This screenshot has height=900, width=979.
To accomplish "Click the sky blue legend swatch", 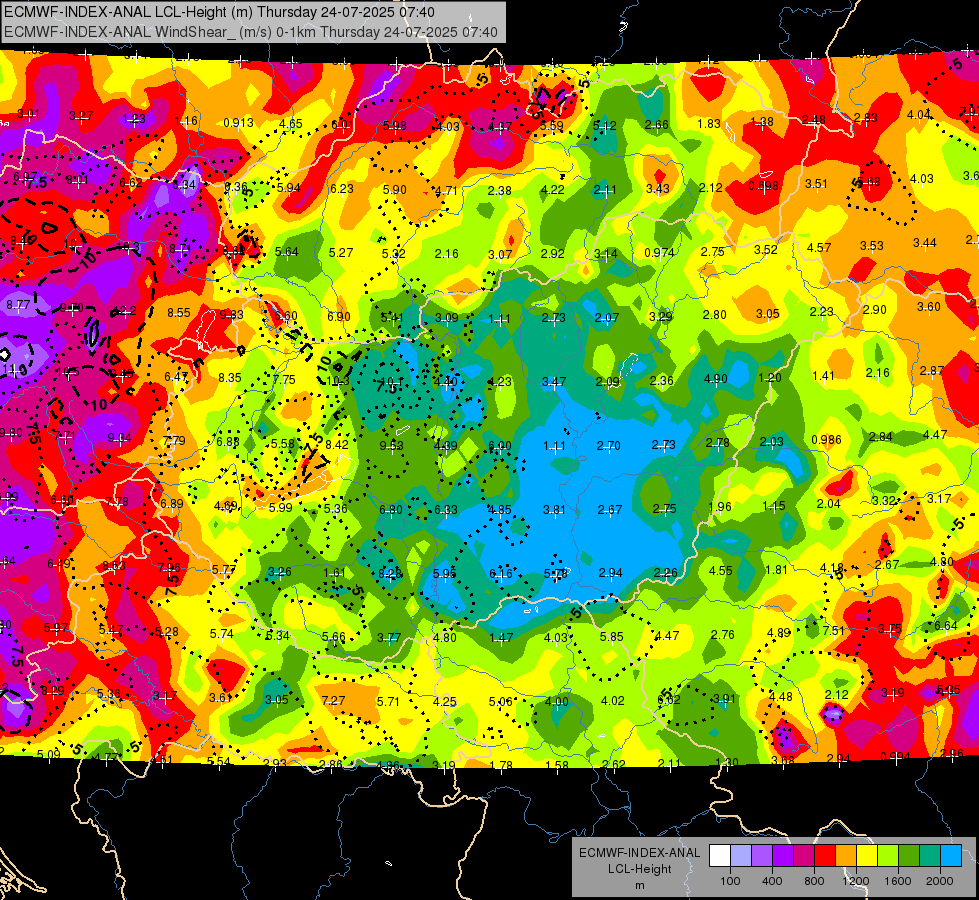I will (x=951, y=856).
